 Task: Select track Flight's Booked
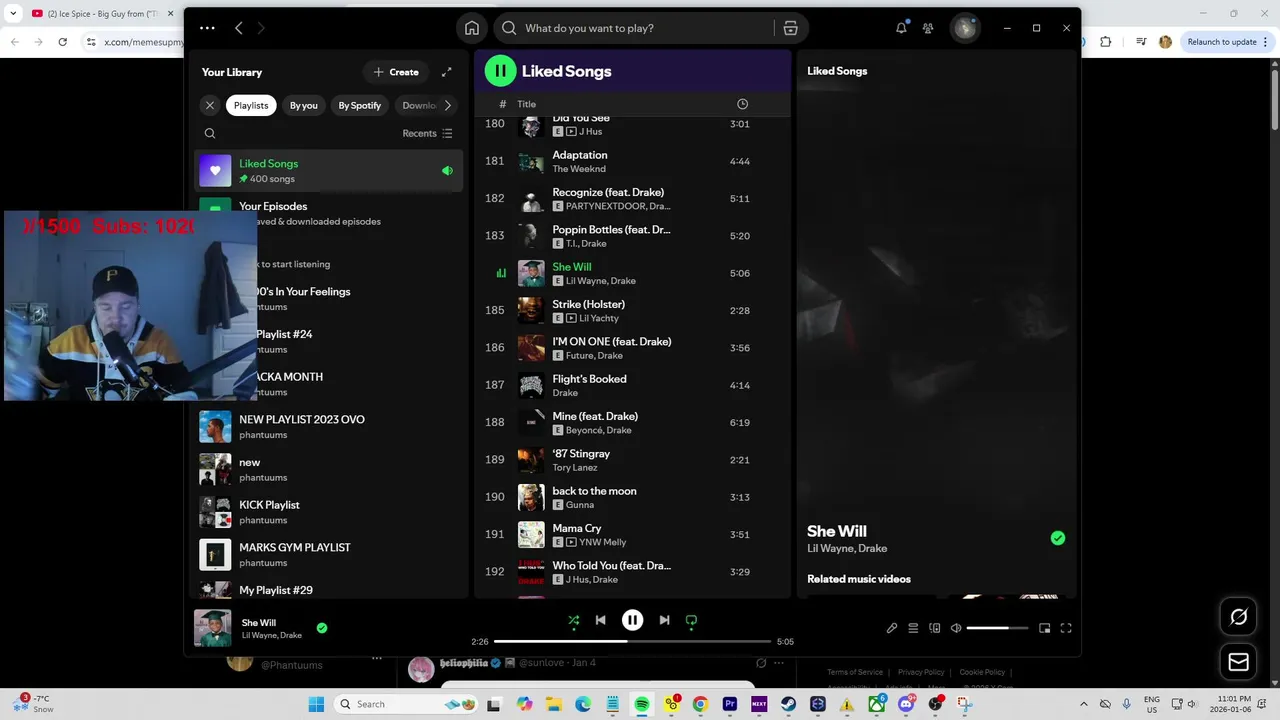pyautogui.click(x=630, y=385)
